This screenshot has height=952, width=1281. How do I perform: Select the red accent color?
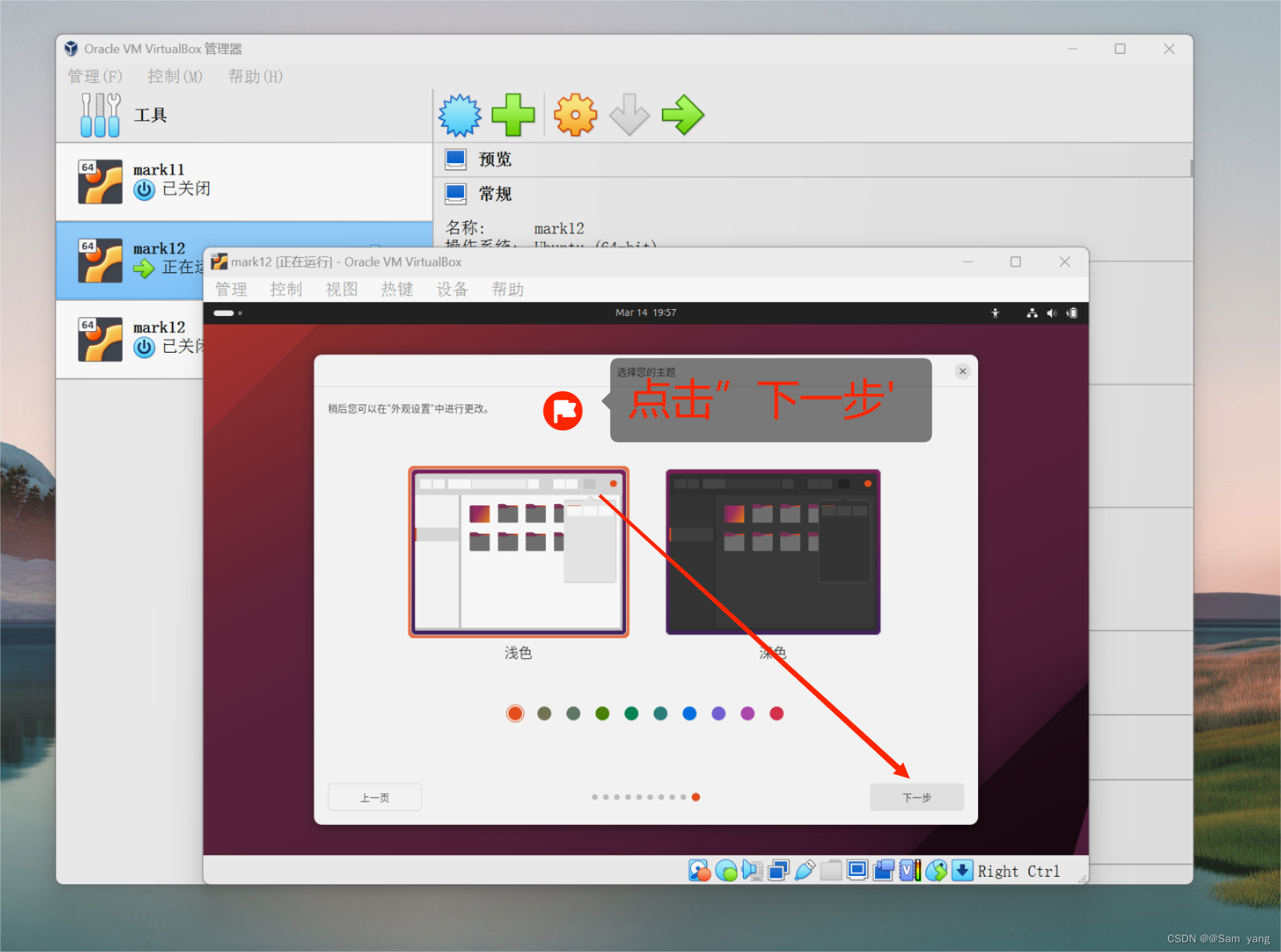[x=777, y=713]
